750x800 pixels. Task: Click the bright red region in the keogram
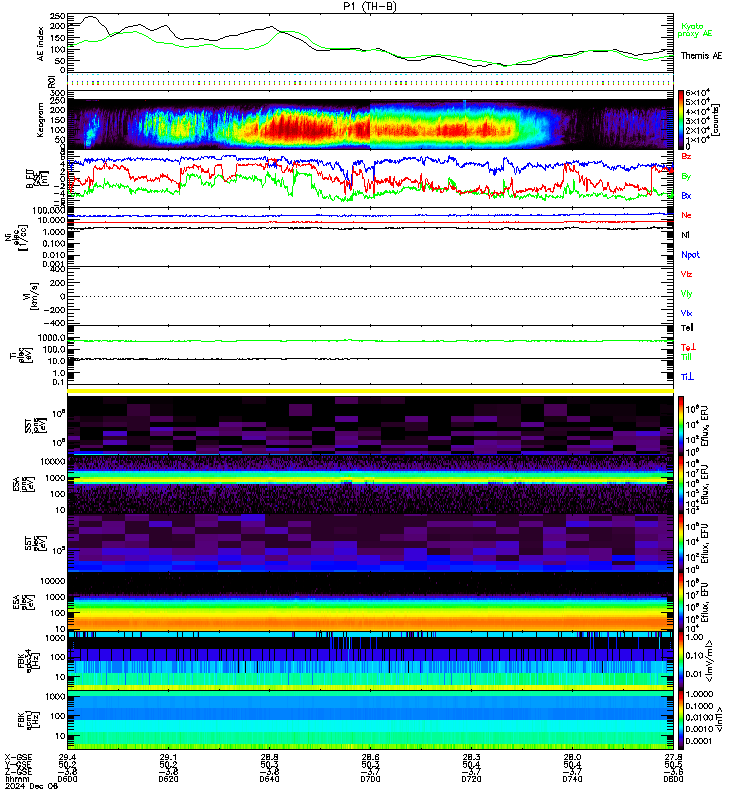point(301,128)
